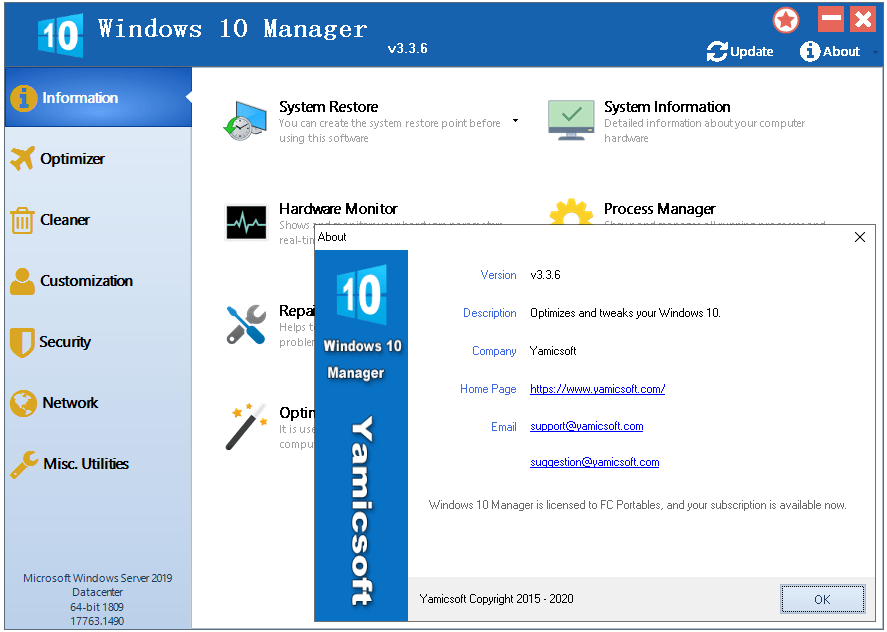Click the Information circle icon in sidebar
The width and height of the screenshot is (887, 632).
point(24,98)
